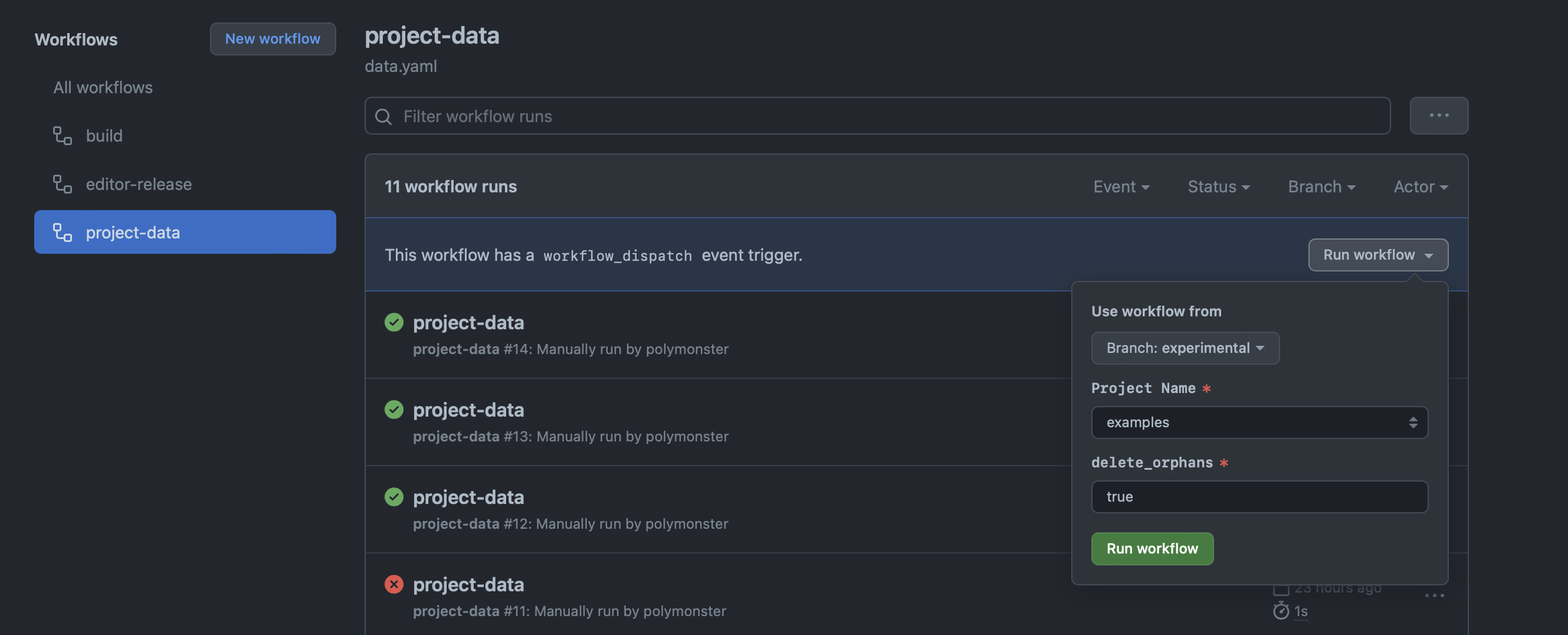Click the New workflow button
1568x635 pixels.
click(273, 39)
